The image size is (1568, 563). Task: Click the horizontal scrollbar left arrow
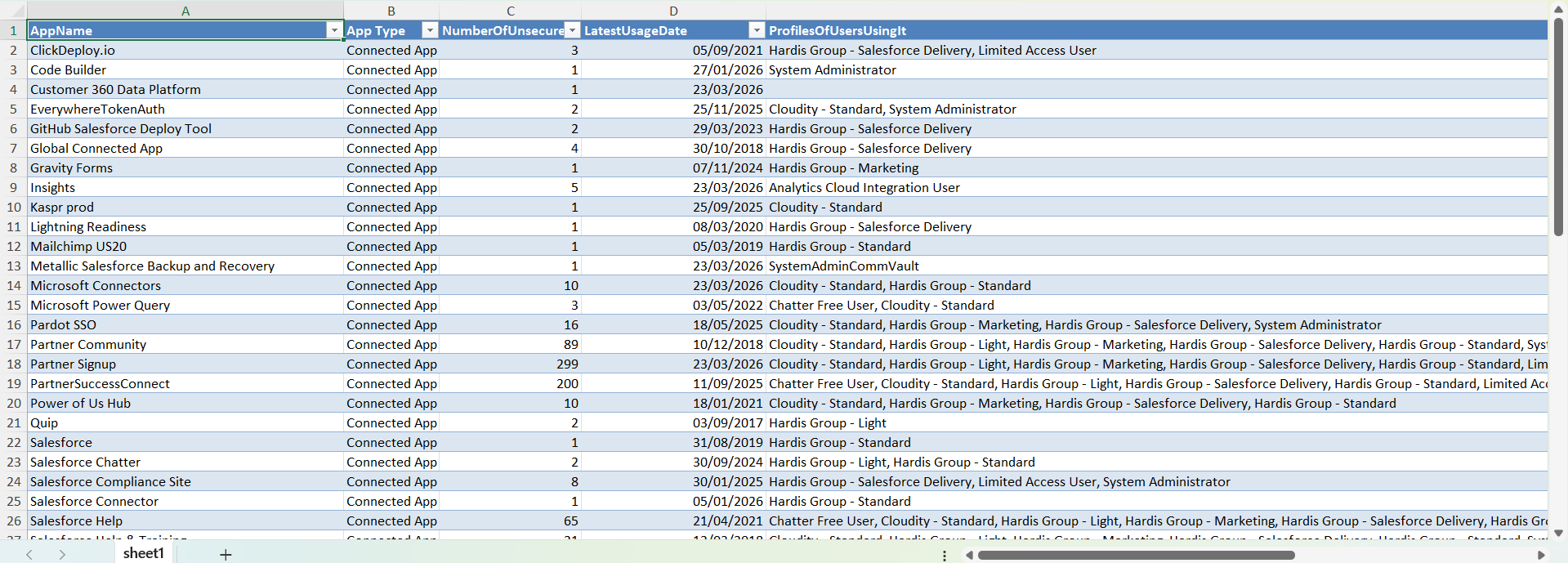point(969,555)
